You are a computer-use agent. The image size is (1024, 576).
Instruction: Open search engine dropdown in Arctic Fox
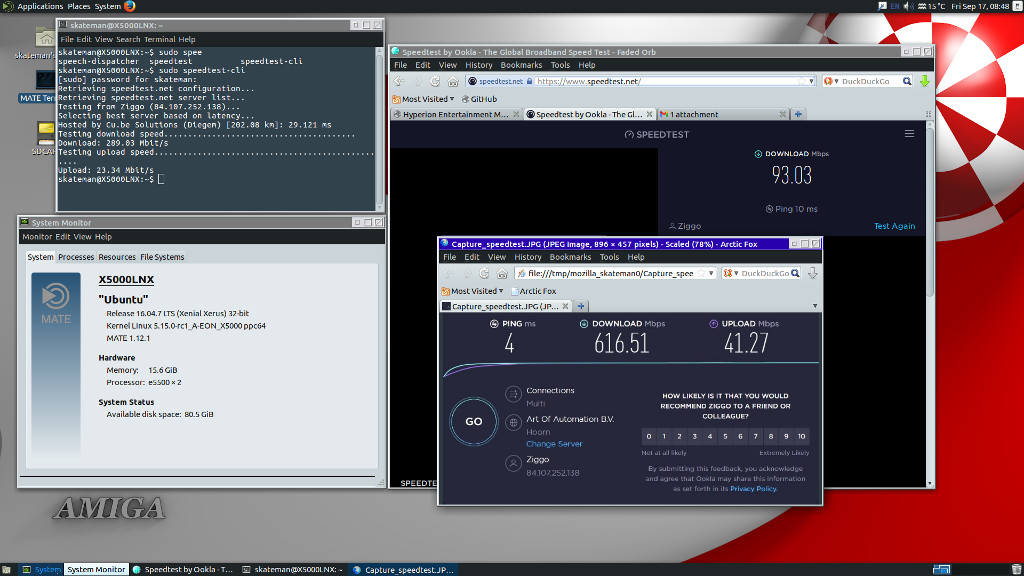pos(731,273)
